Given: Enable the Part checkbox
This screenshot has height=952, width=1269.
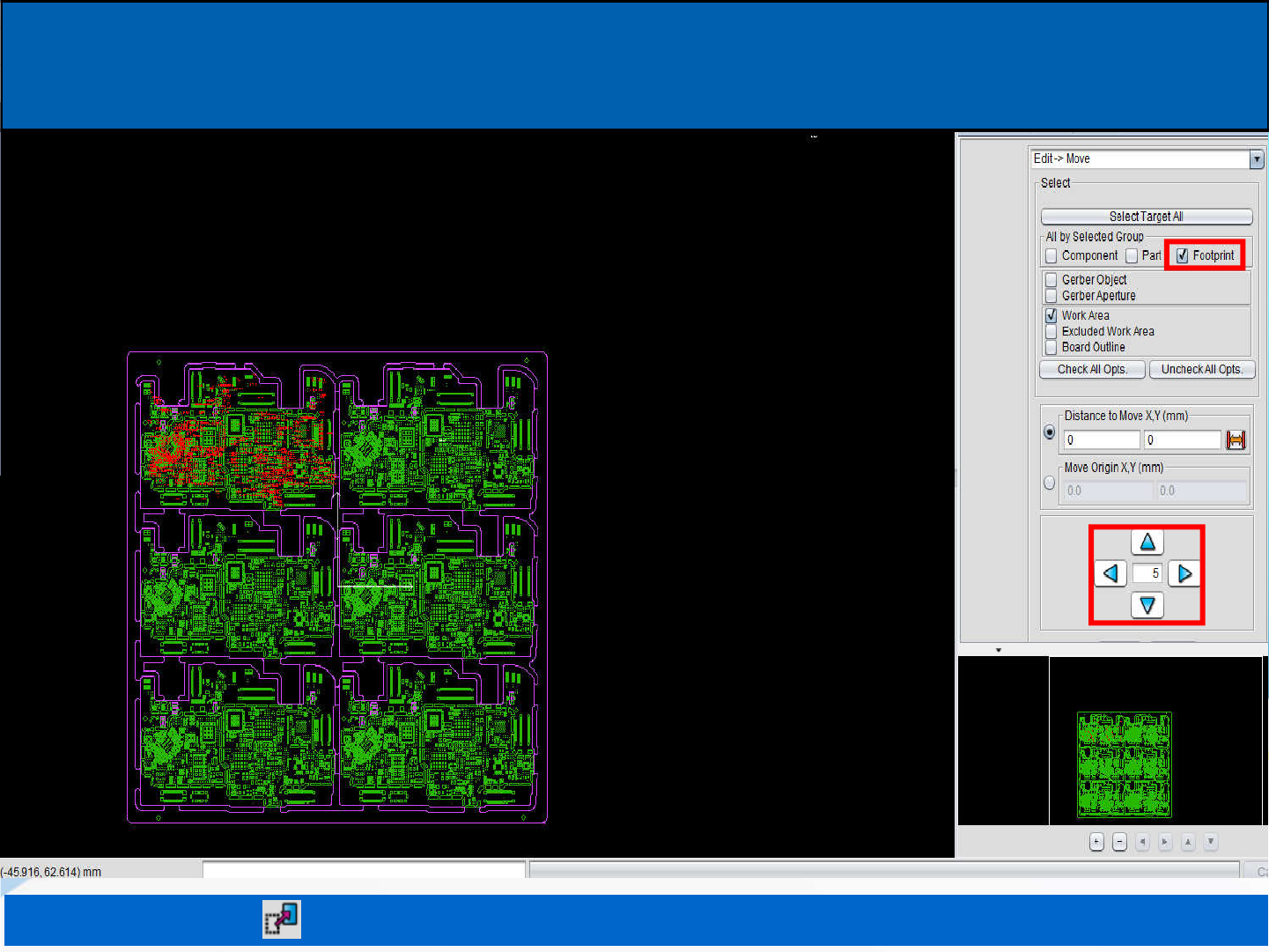Looking at the screenshot, I should (x=1132, y=255).
